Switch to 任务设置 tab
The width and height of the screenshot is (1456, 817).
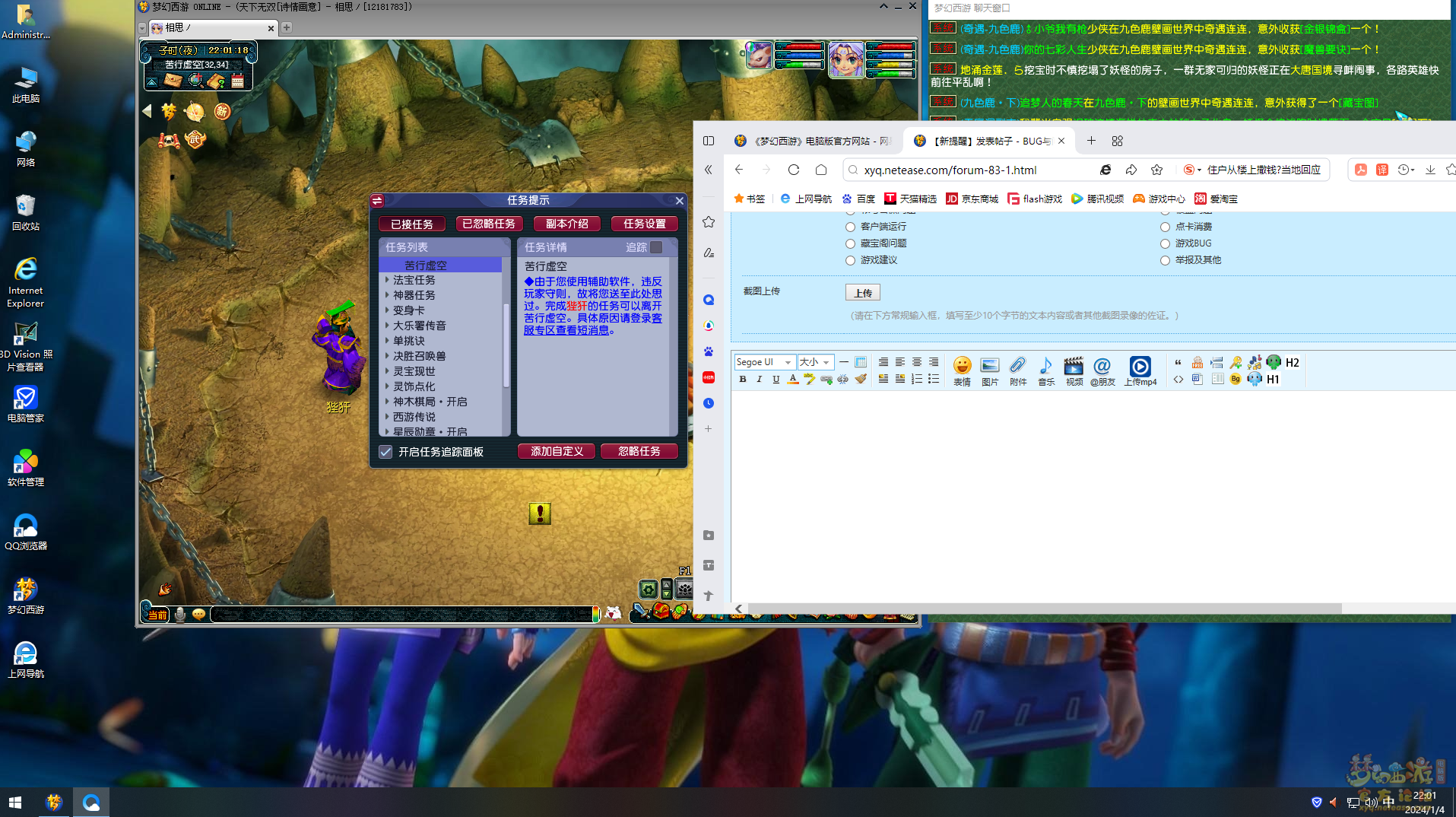[645, 224]
